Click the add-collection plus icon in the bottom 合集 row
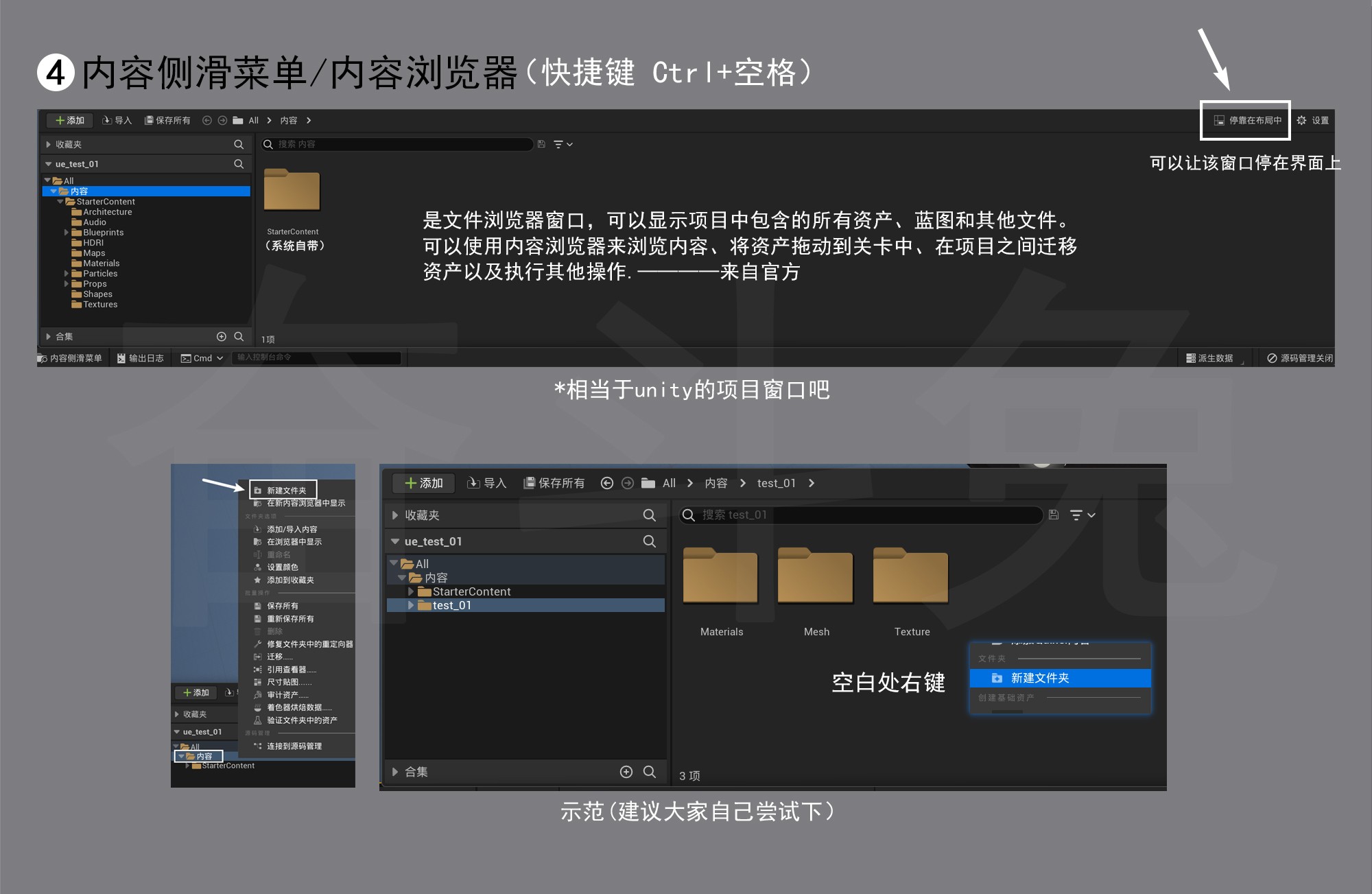 tap(626, 772)
